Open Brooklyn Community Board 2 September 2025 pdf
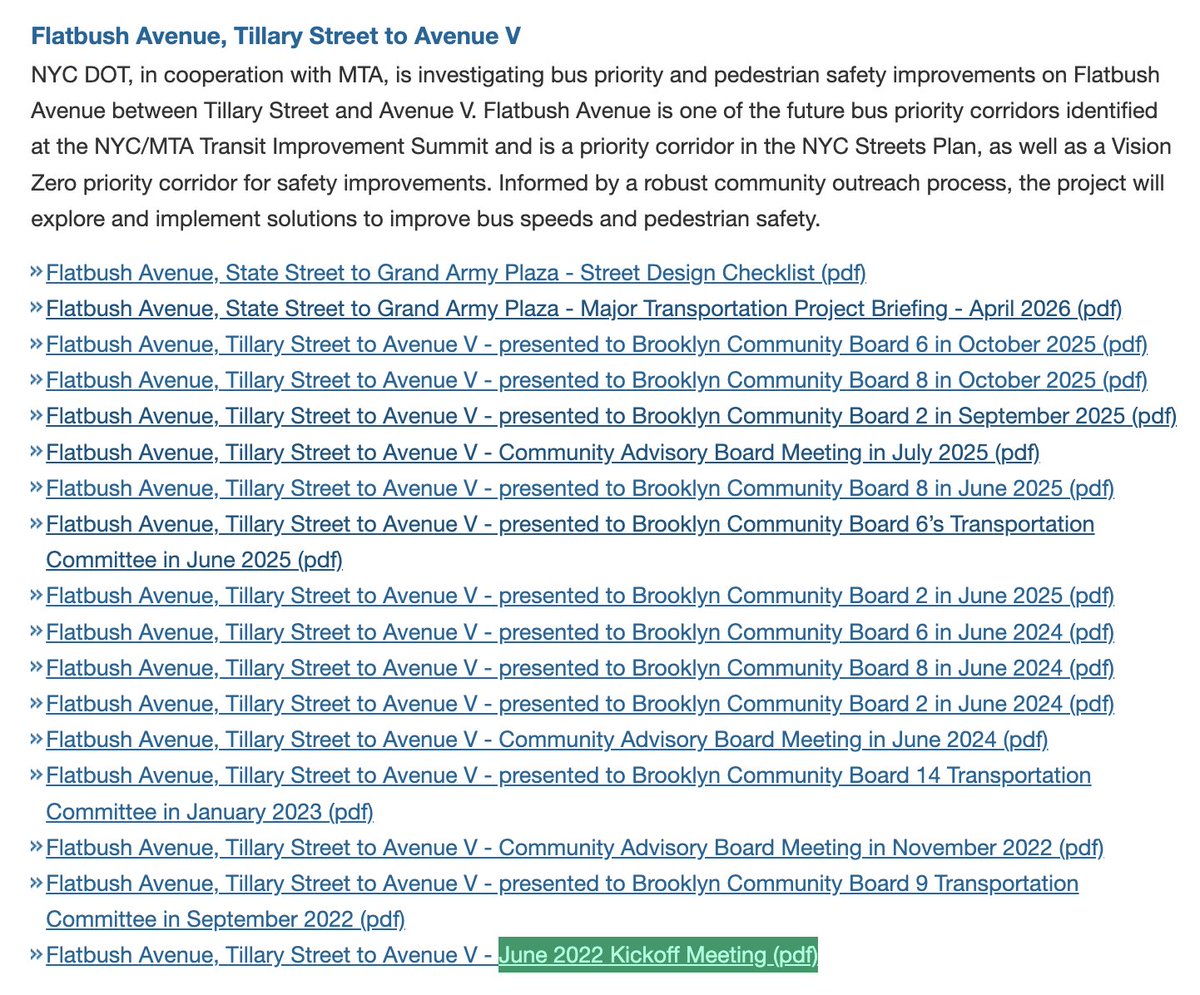The height and width of the screenshot is (995, 1200). point(611,416)
